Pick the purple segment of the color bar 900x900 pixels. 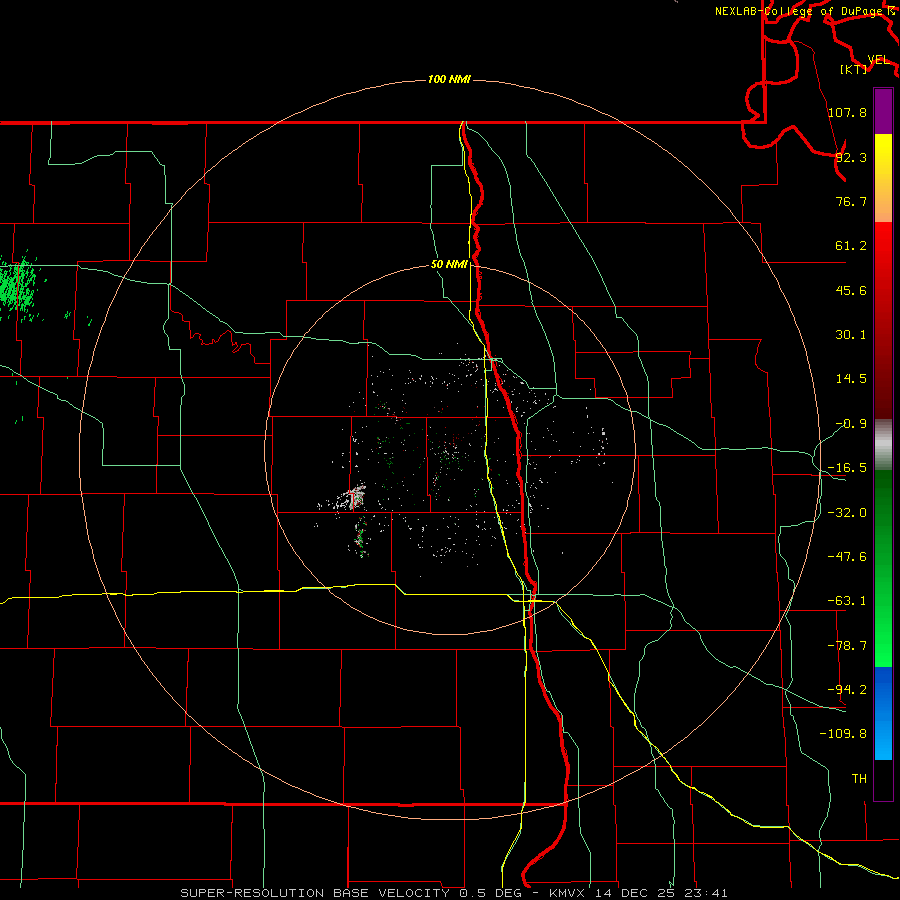[x=883, y=111]
